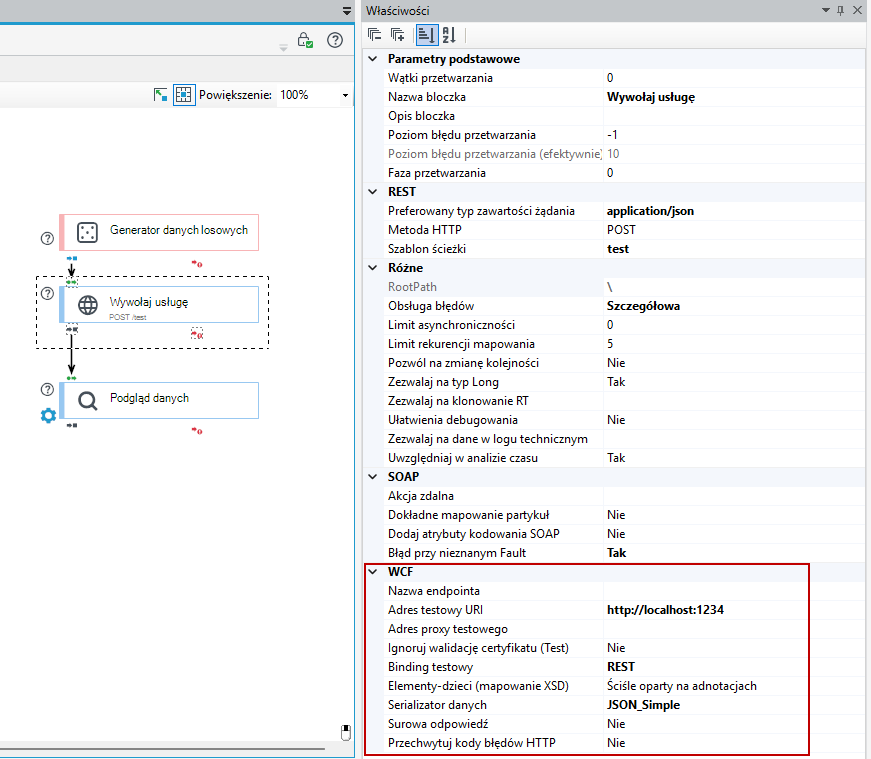
Task: Click the blue gear icon beside Podgląd danych
Action: [48, 415]
